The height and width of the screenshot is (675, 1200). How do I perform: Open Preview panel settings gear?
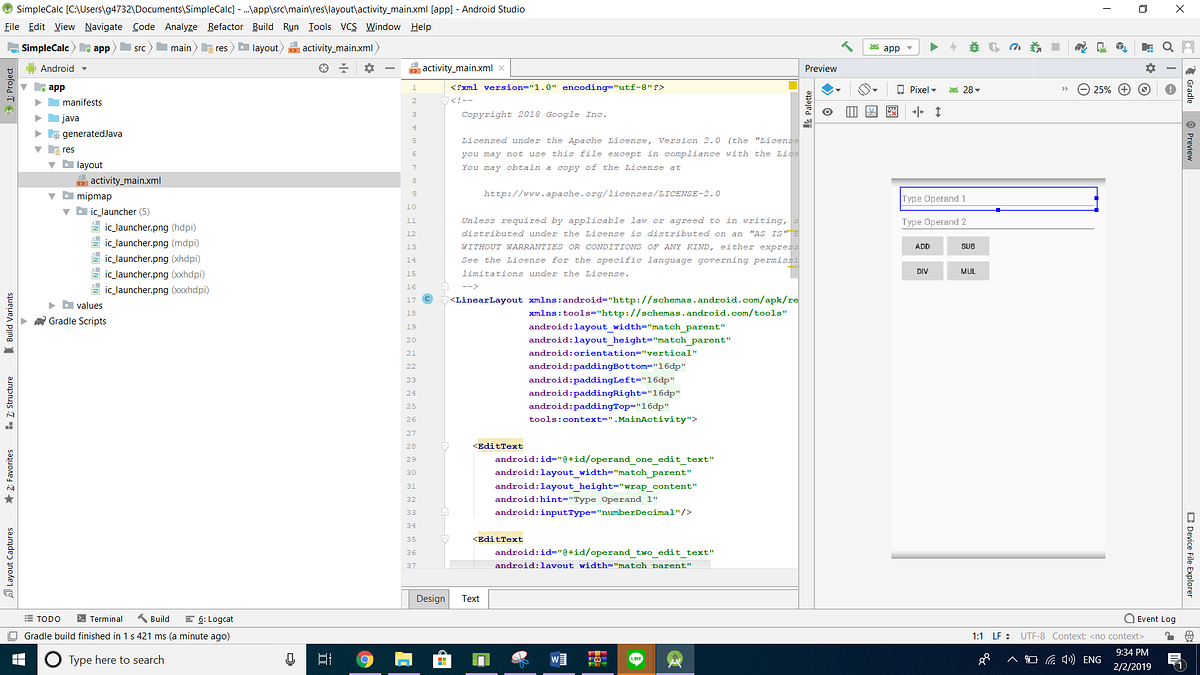[x=1150, y=68]
